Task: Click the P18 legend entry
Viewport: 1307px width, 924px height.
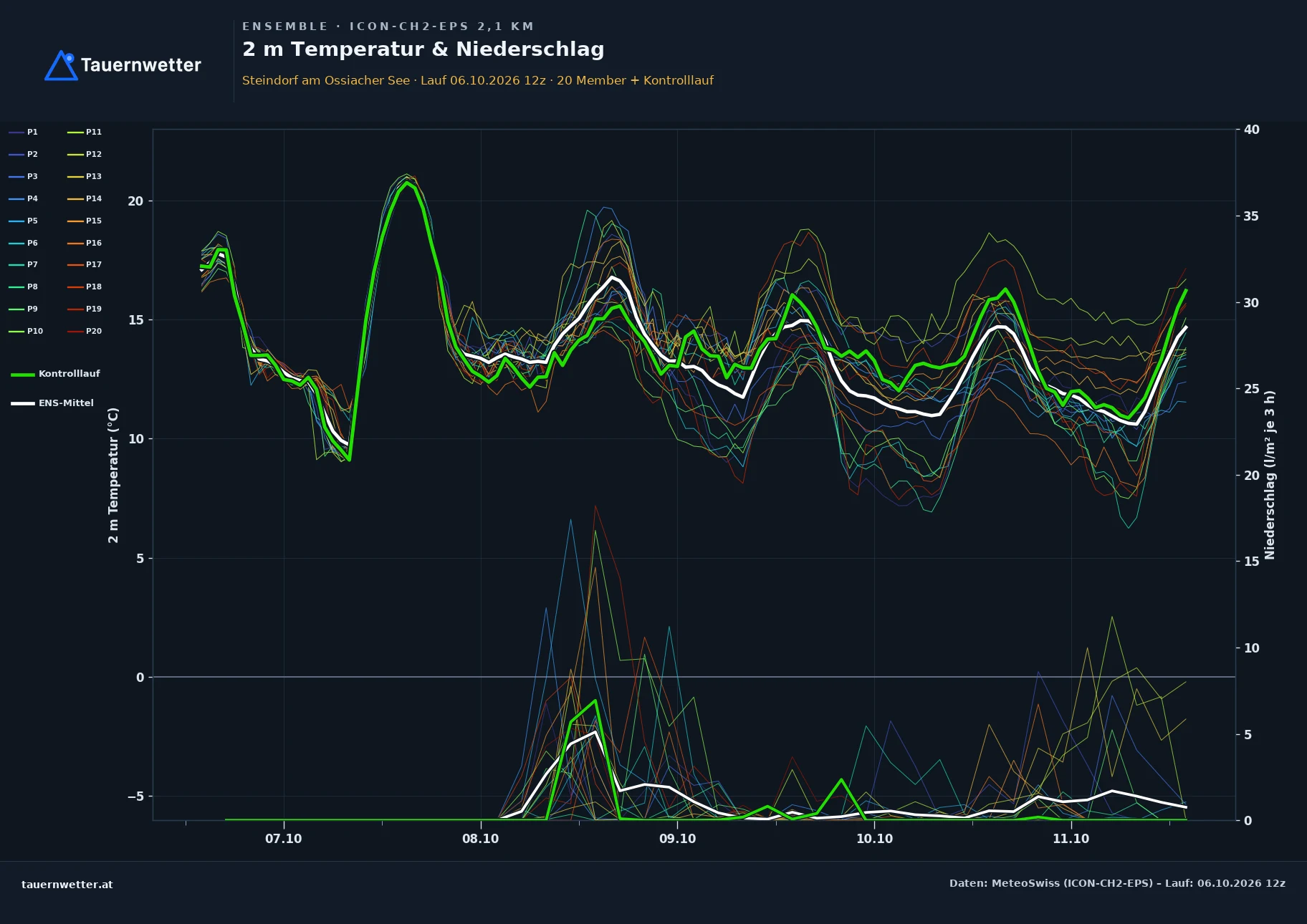Action: point(85,287)
